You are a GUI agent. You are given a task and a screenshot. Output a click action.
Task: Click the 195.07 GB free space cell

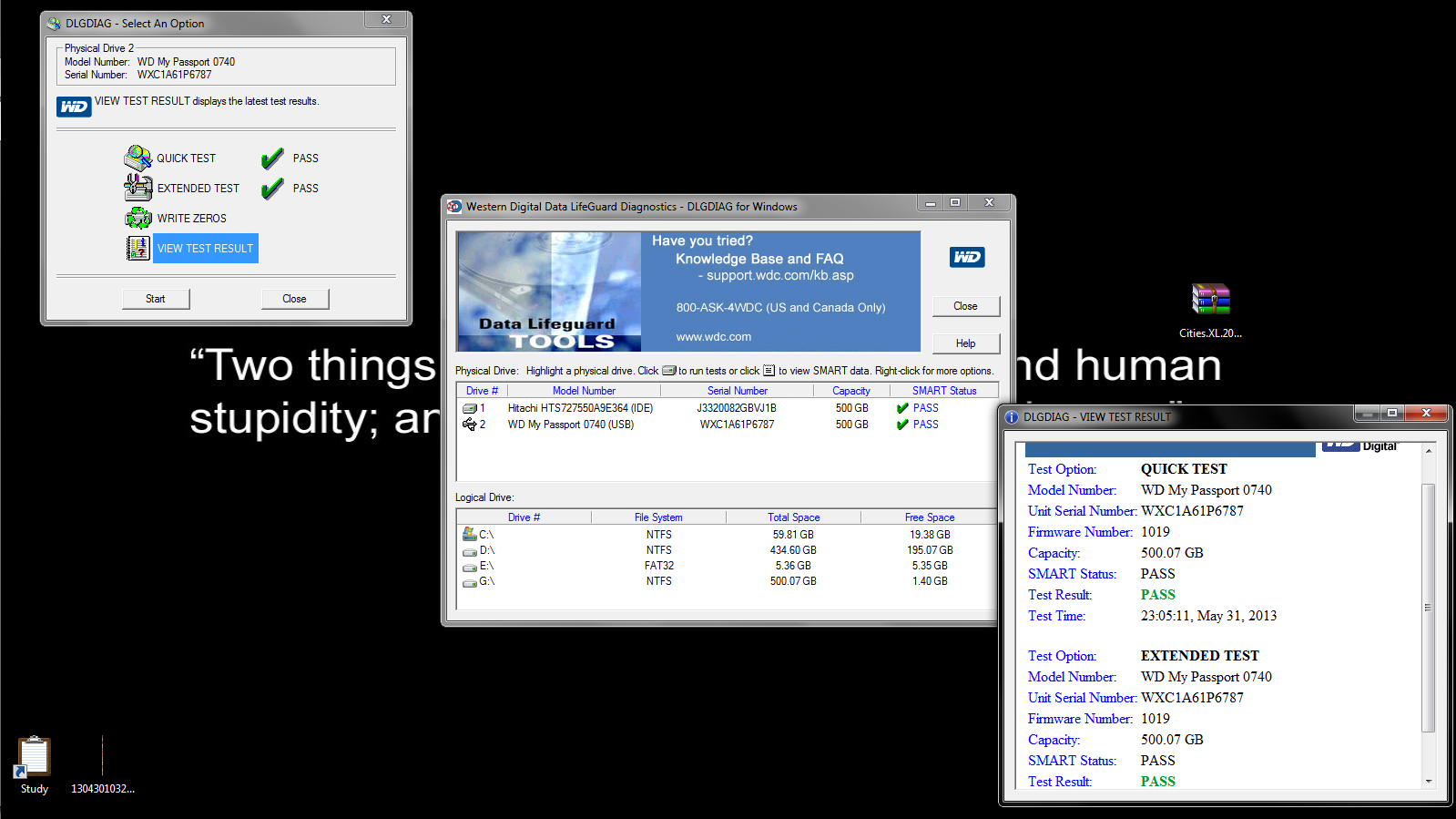tap(930, 550)
